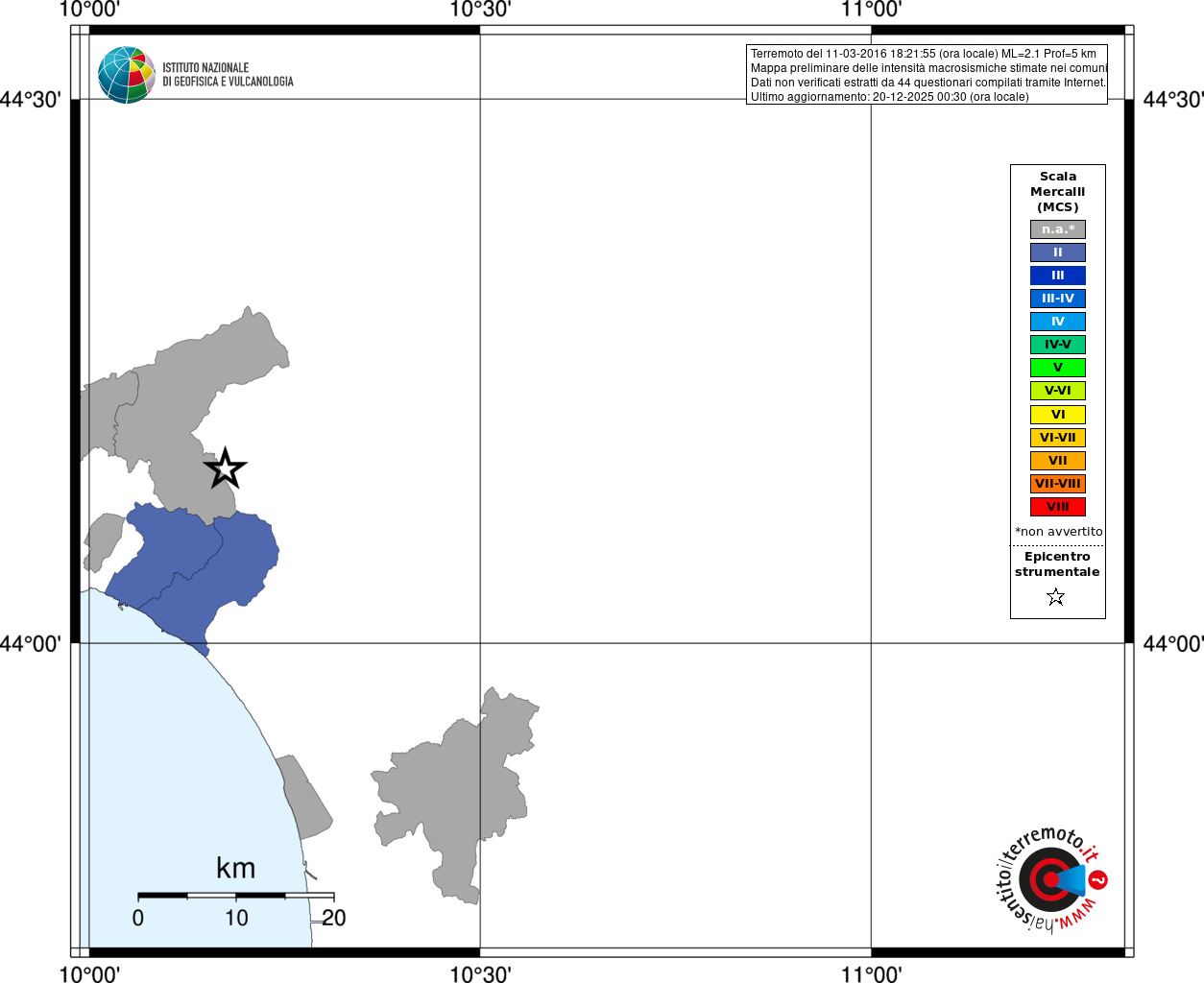Click the bottom 10°30' longitude label
The height and width of the screenshot is (983, 1204).
click(480, 973)
